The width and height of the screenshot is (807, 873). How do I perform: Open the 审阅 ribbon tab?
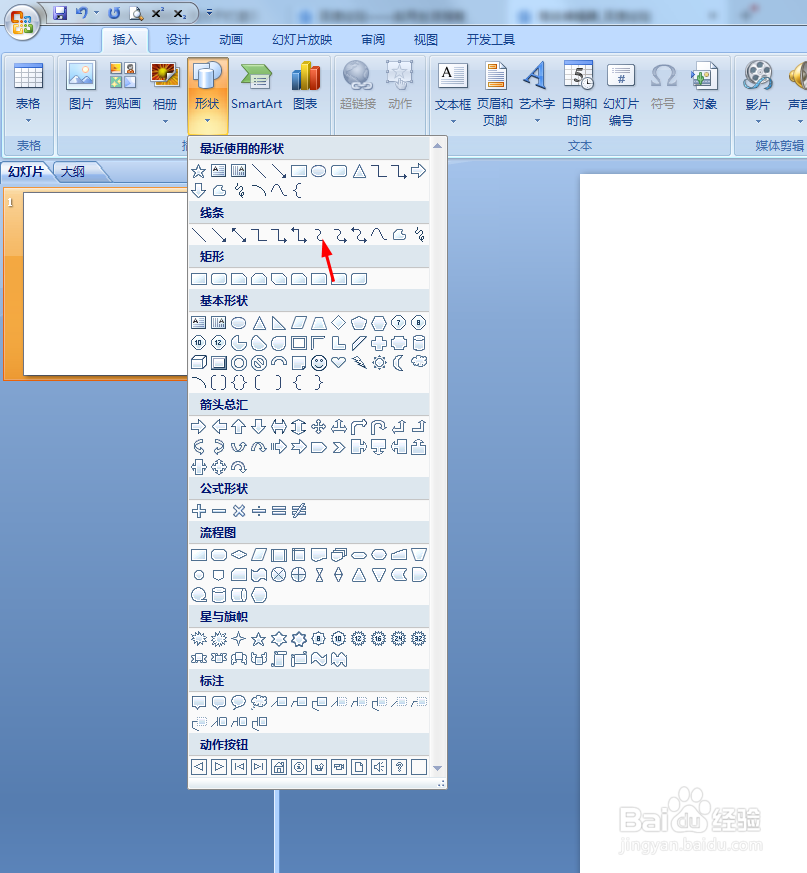point(373,40)
